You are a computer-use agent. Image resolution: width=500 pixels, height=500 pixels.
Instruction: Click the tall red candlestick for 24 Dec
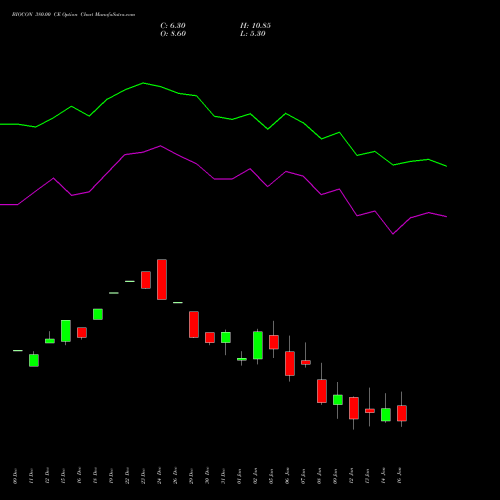162,279
